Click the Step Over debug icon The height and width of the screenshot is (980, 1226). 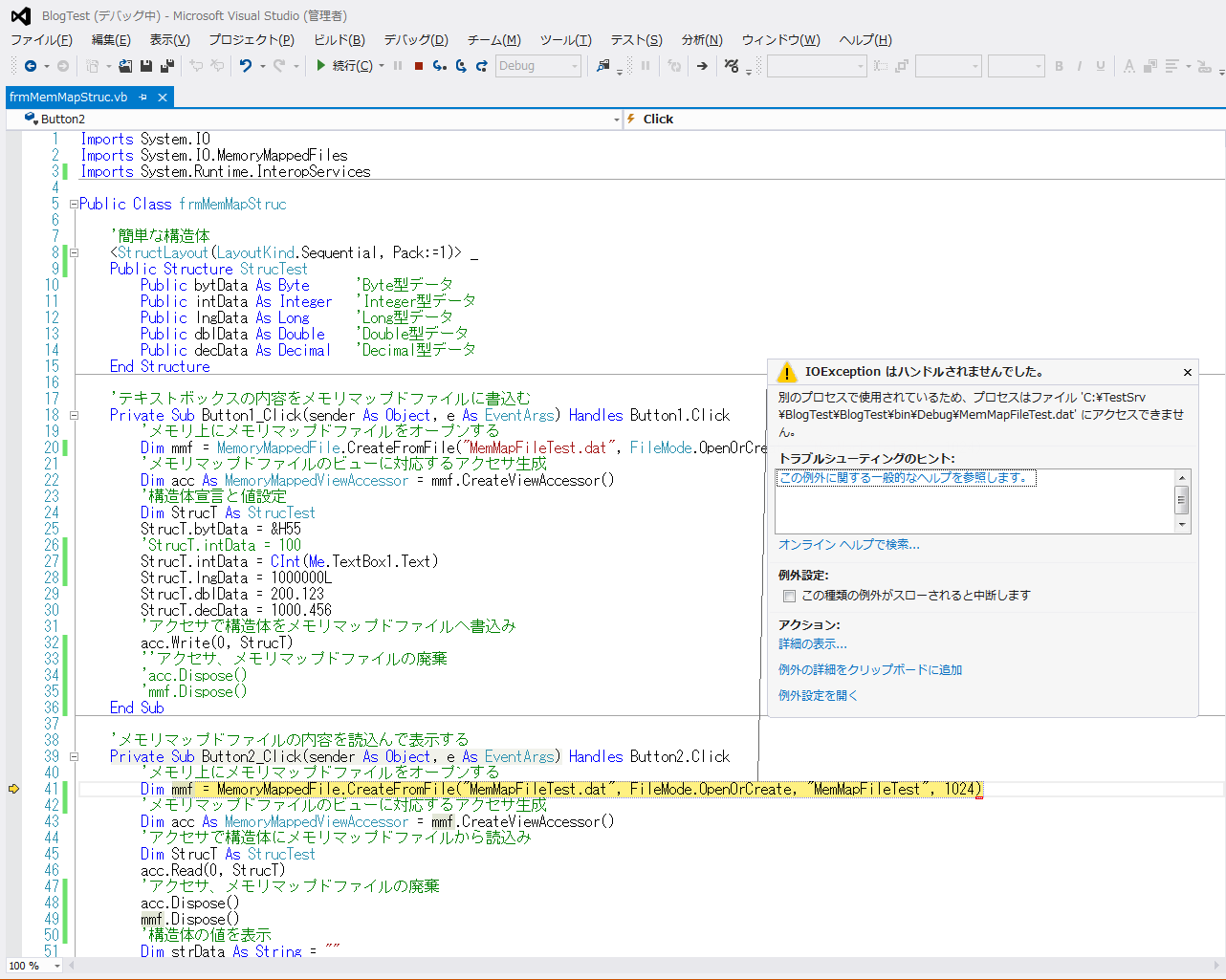click(x=461, y=66)
